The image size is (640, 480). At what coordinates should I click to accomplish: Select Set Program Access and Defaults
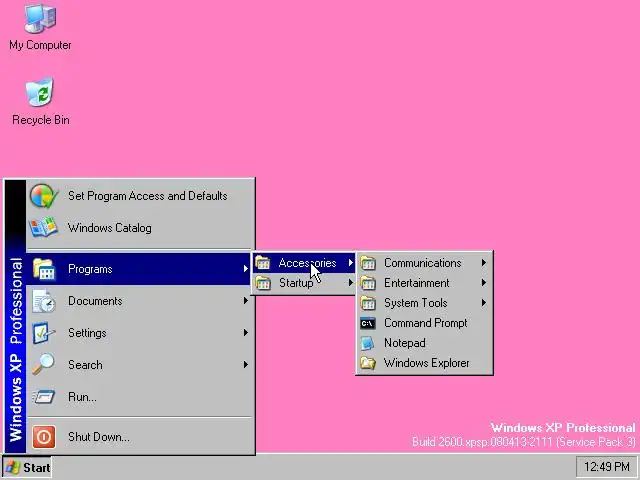[139, 196]
